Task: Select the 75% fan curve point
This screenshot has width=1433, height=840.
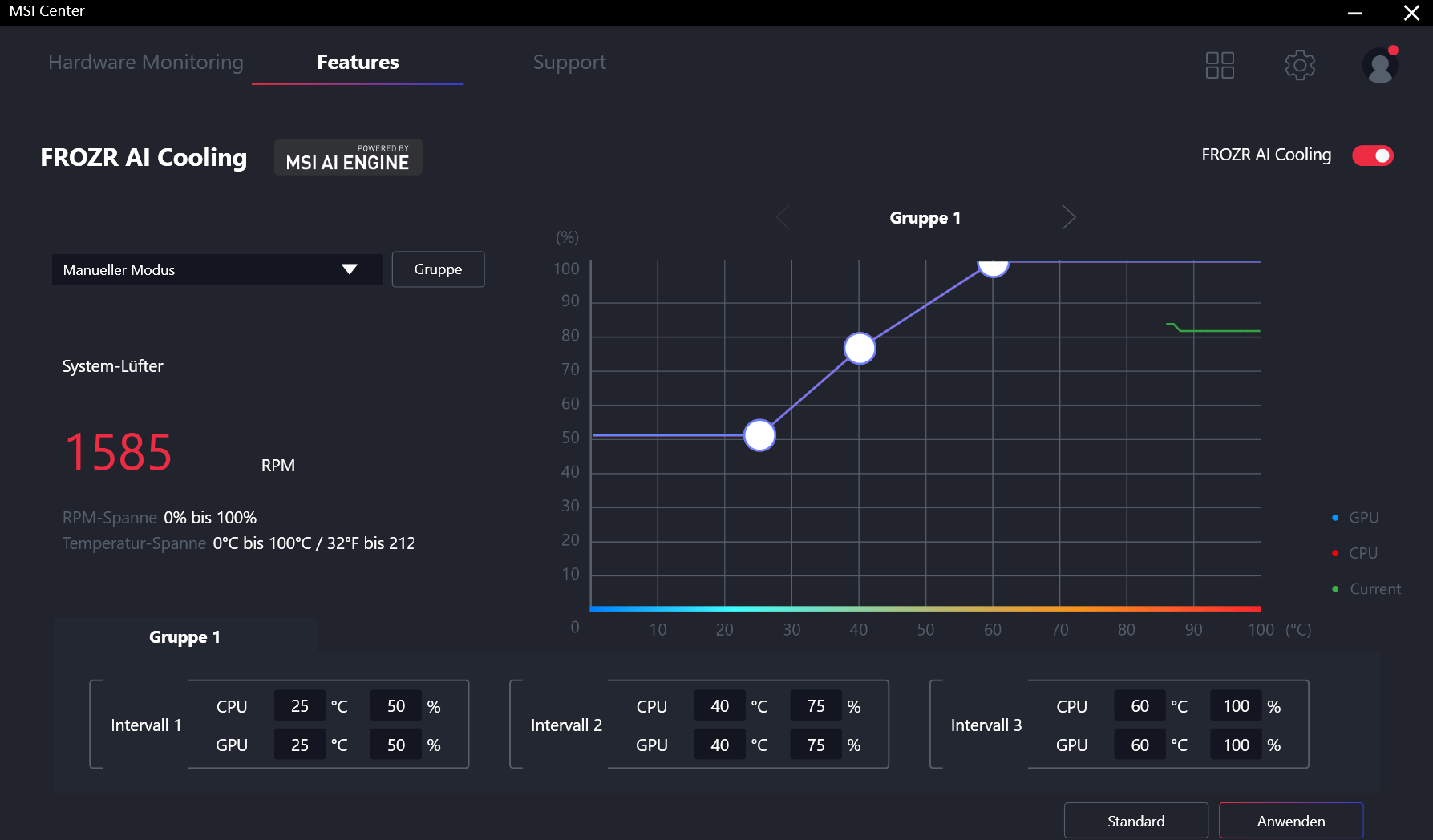Action: pyautogui.click(x=860, y=349)
